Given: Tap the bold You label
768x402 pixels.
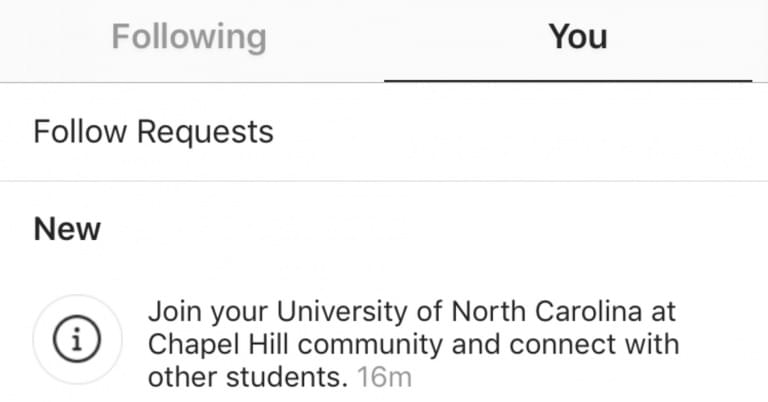Looking at the screenshot, I should (577, 37).
